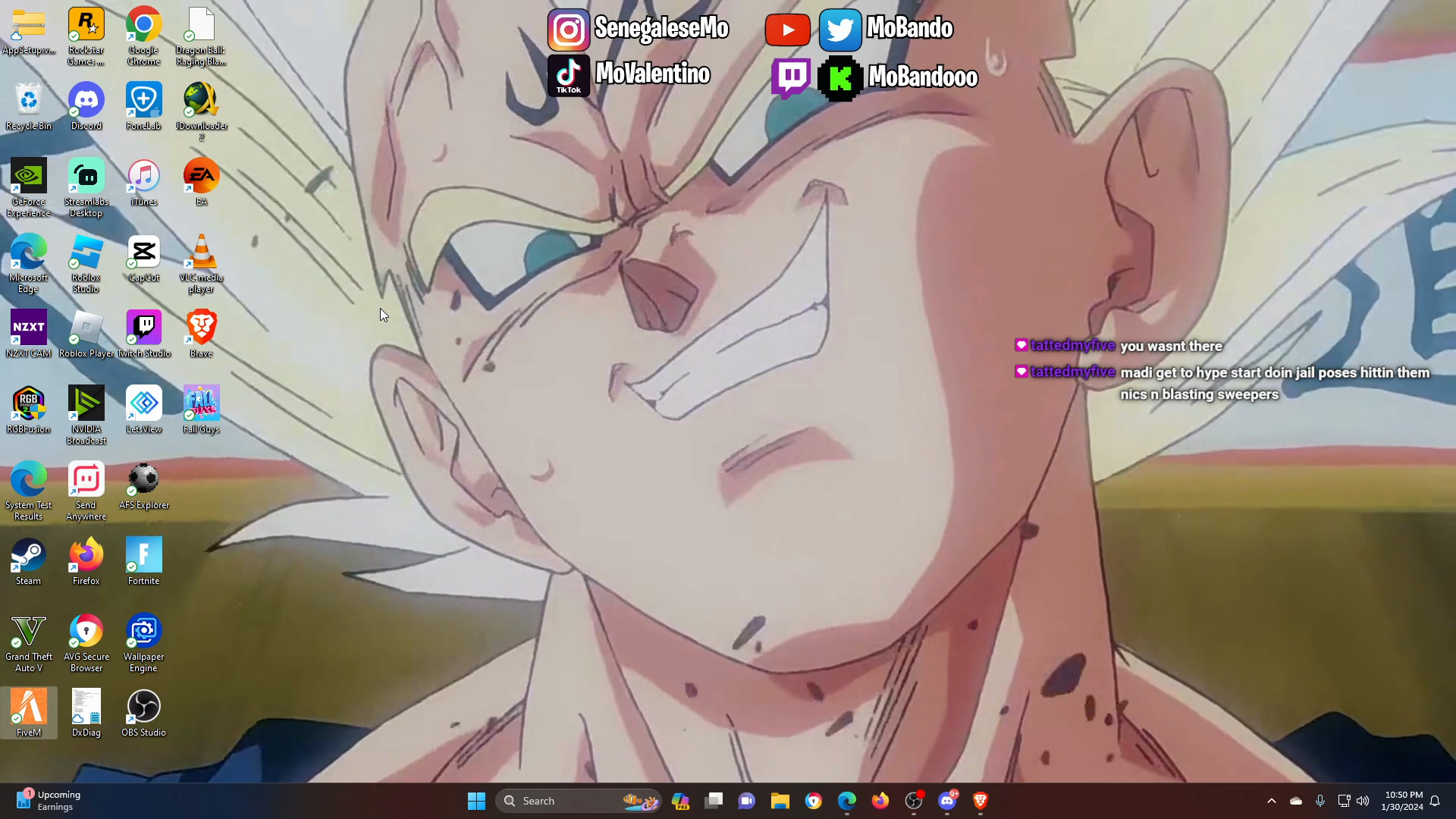This screenshot has width=1456, height=819.
Task: Open Copilot preview from the taskbar
Action: pyautogui.click(x=680, y=801)
